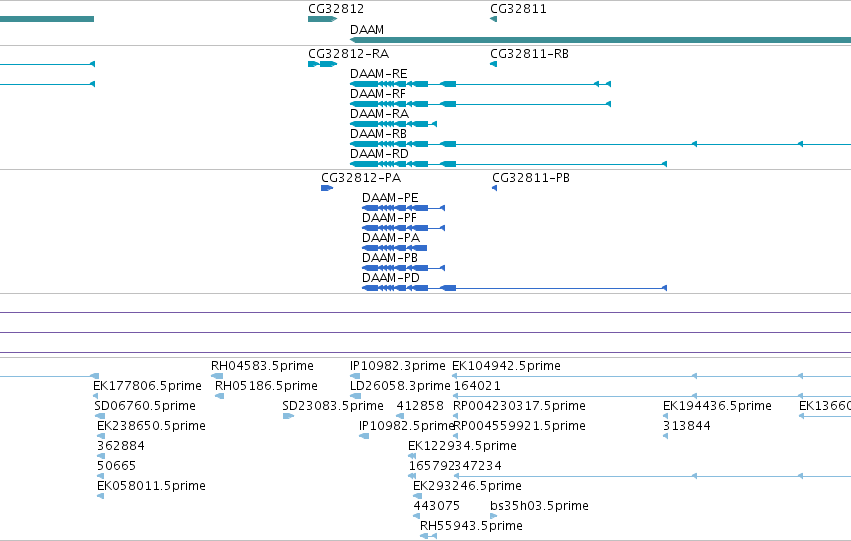Viewport: 851px width, 541px height.
Task: Click the 443075 feature label
Action: pyautogui.click(x=436, y=507)
